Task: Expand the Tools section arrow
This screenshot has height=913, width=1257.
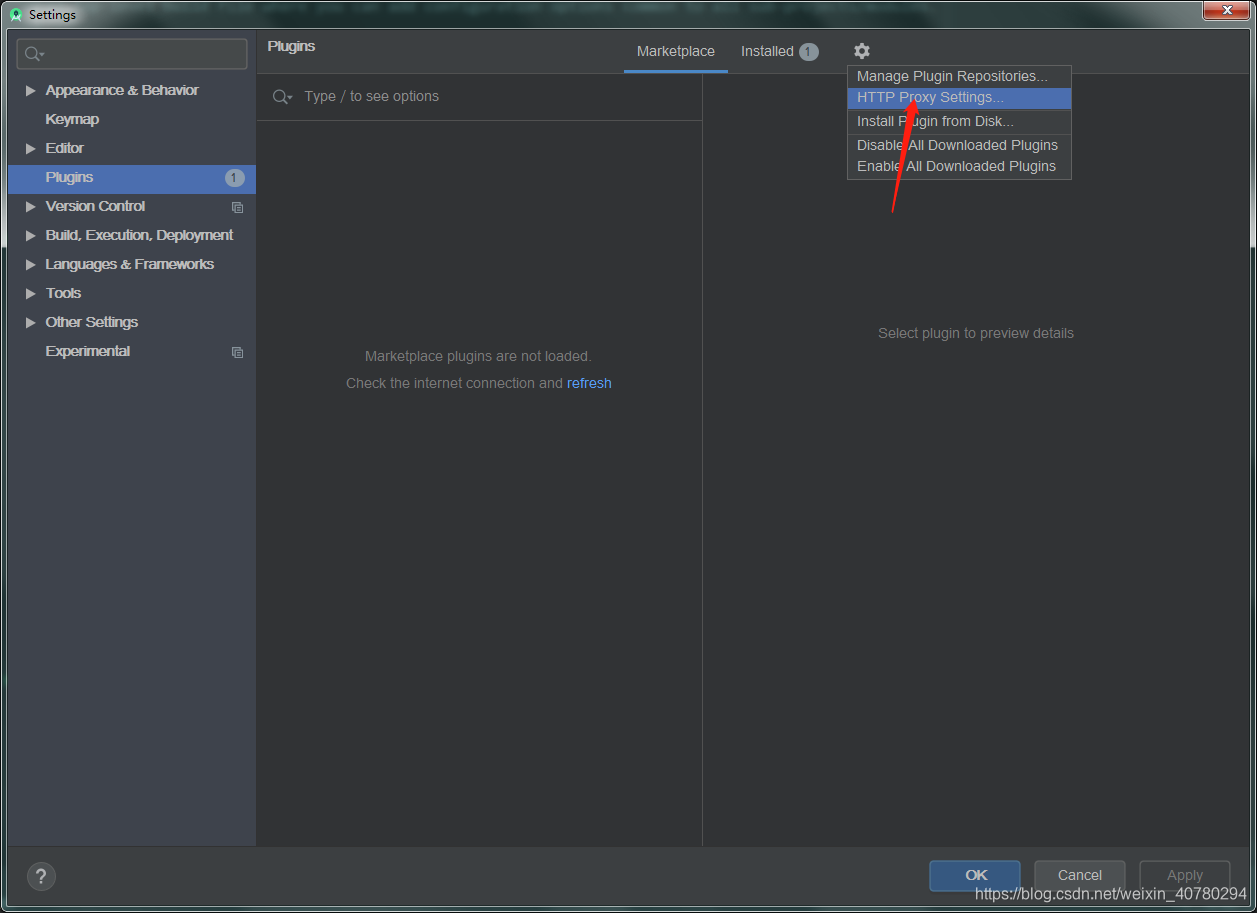Action: pos(31,293)
